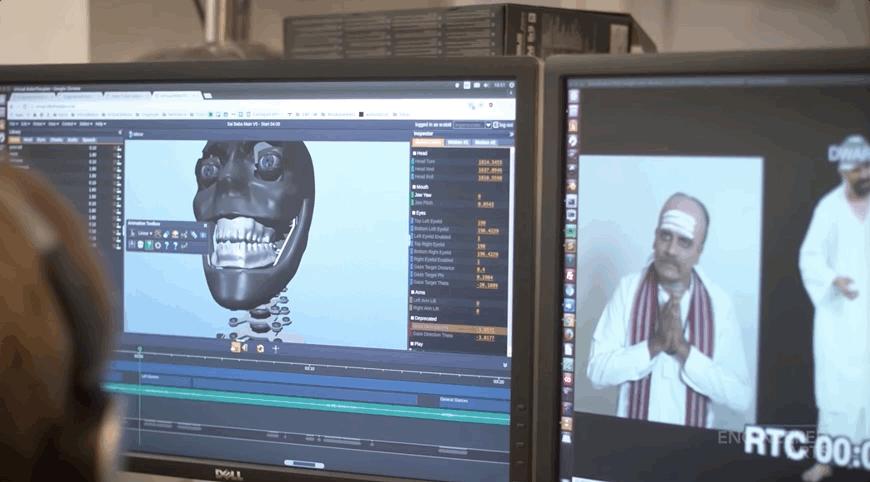Open the Linear interpolation dropdown in toolbox
This screenshot has height=482, width=870.
pos(145,234)
